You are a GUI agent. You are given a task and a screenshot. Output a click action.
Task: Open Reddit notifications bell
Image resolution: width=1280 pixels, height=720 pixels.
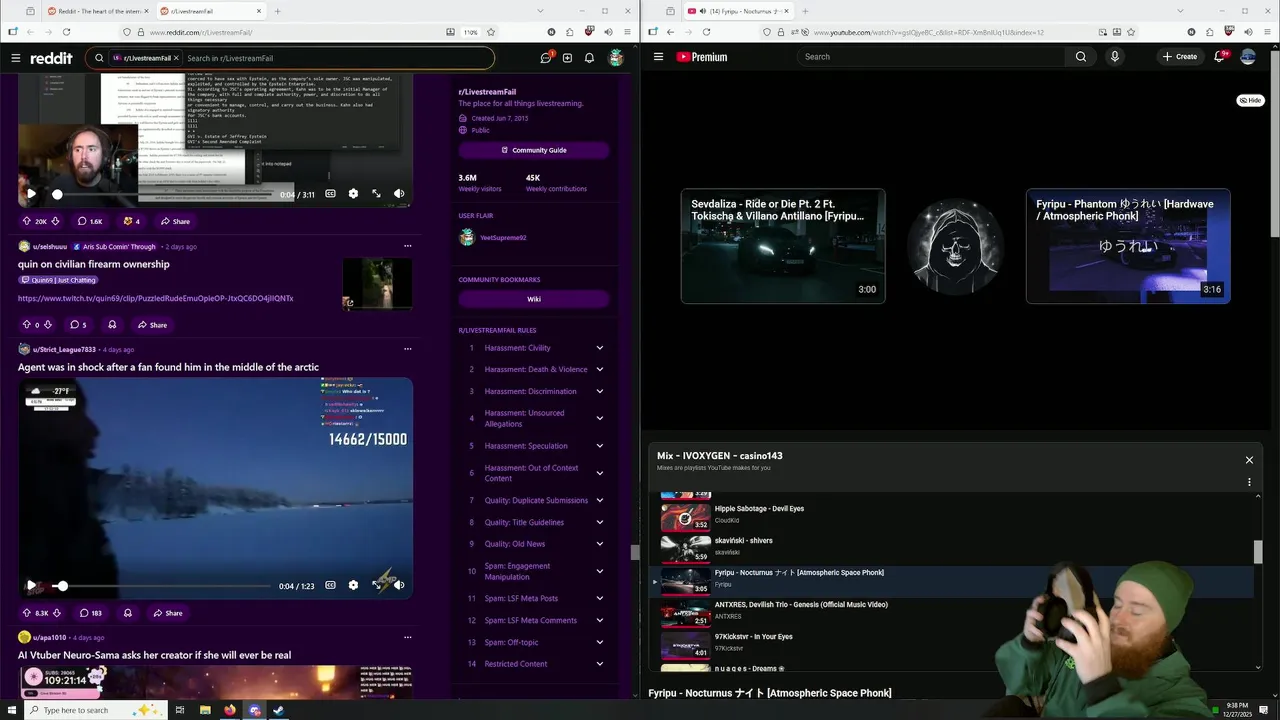tap(589, 58)
